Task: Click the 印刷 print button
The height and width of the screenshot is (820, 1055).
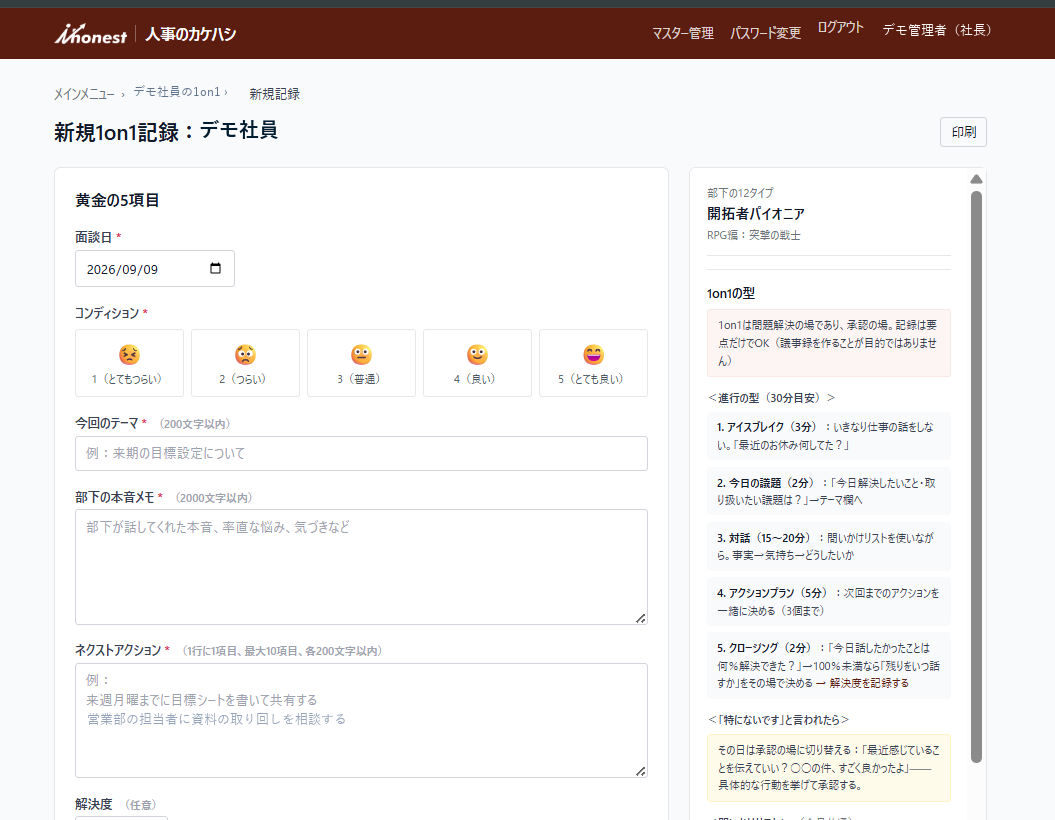Action: tap(963, 132)
